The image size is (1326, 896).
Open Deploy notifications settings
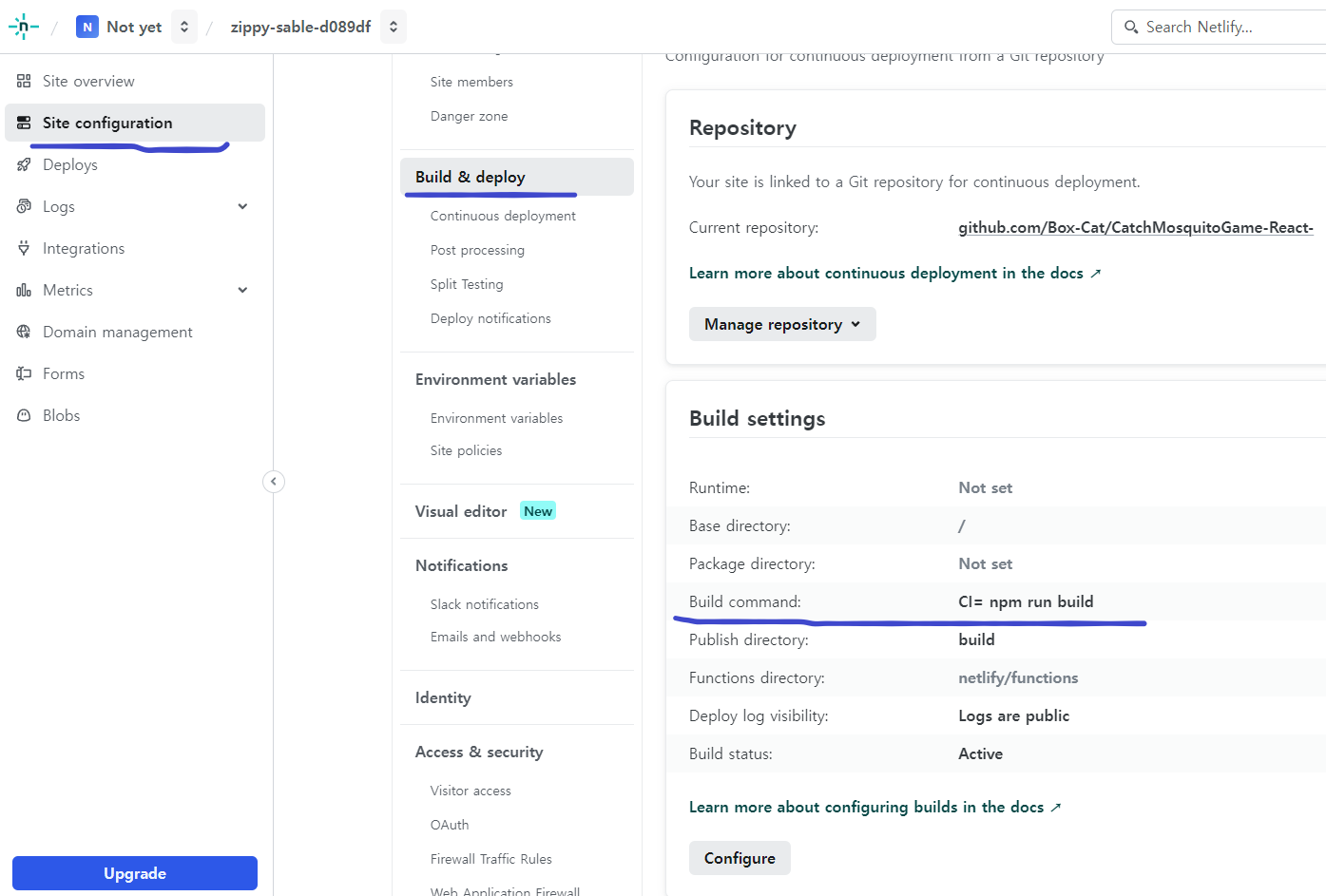pyautogui.click(x=490, y=318)
